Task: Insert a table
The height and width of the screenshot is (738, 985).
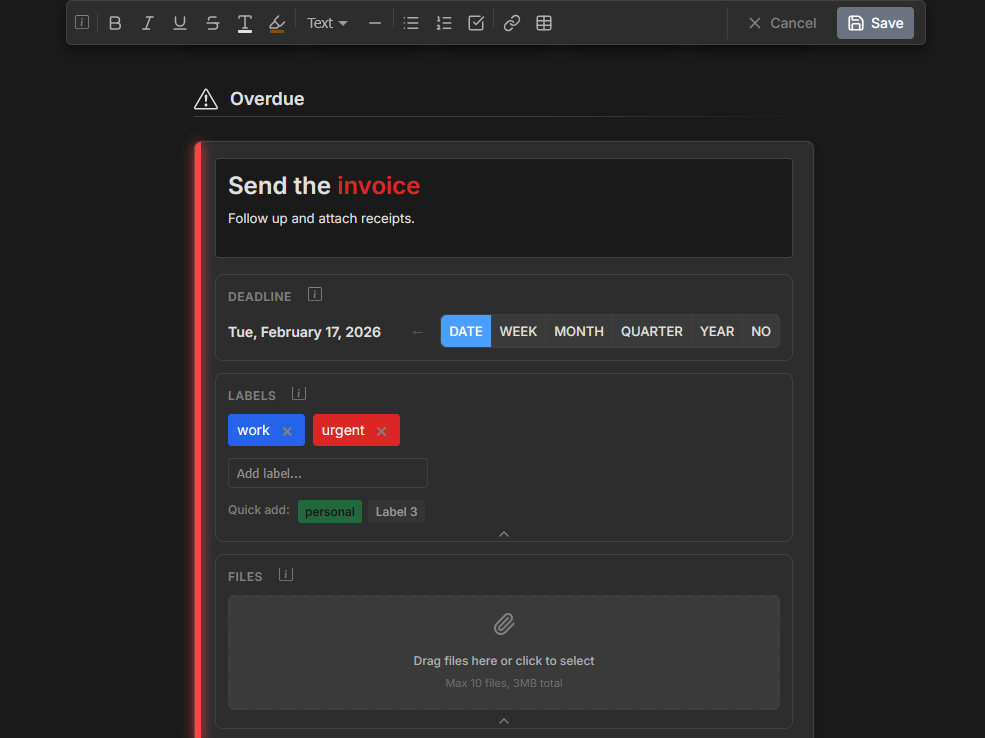Action: (544, 22)
